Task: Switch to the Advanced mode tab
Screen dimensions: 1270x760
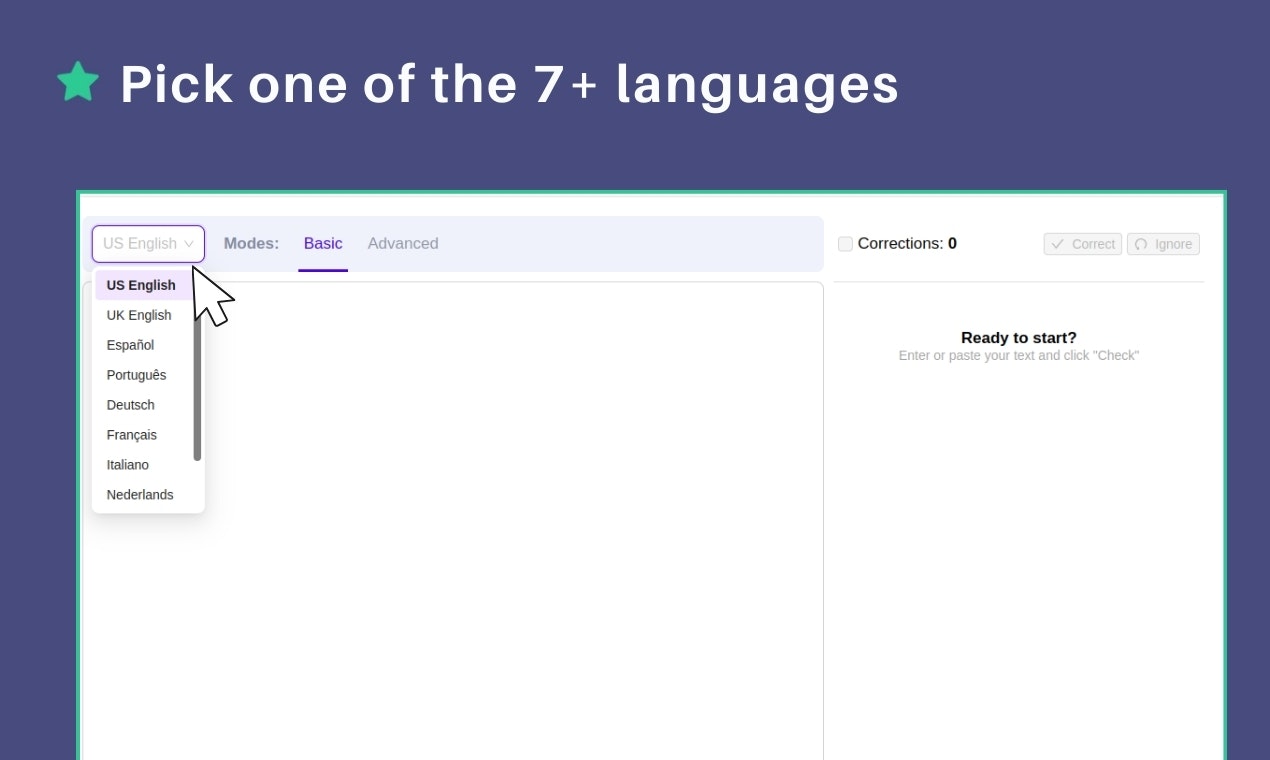Action: 403,244
